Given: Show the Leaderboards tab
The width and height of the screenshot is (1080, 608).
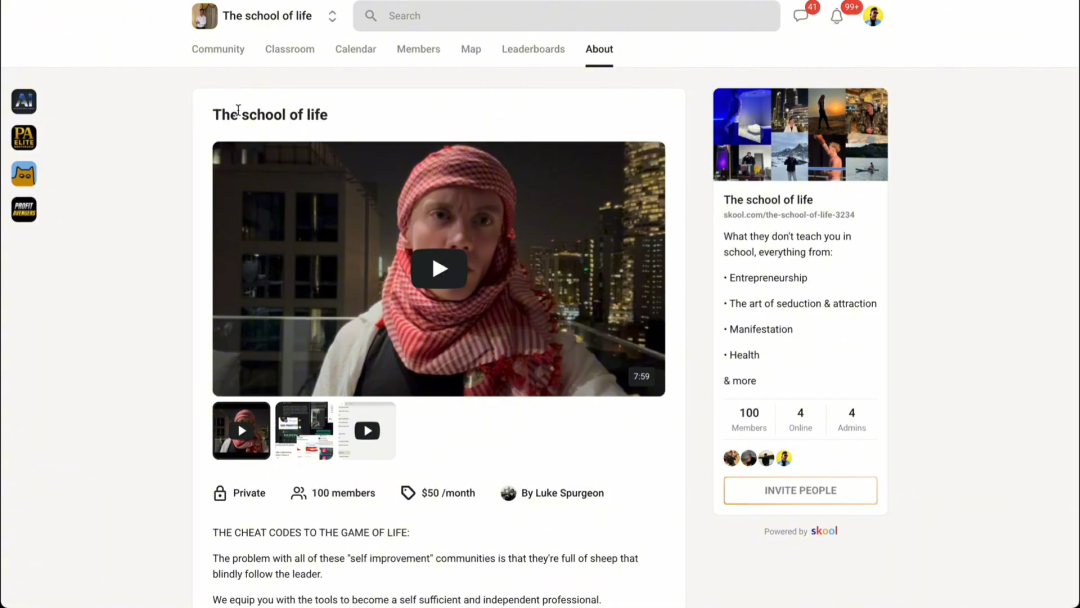Looking at the screenshot, I should point(533,49).
